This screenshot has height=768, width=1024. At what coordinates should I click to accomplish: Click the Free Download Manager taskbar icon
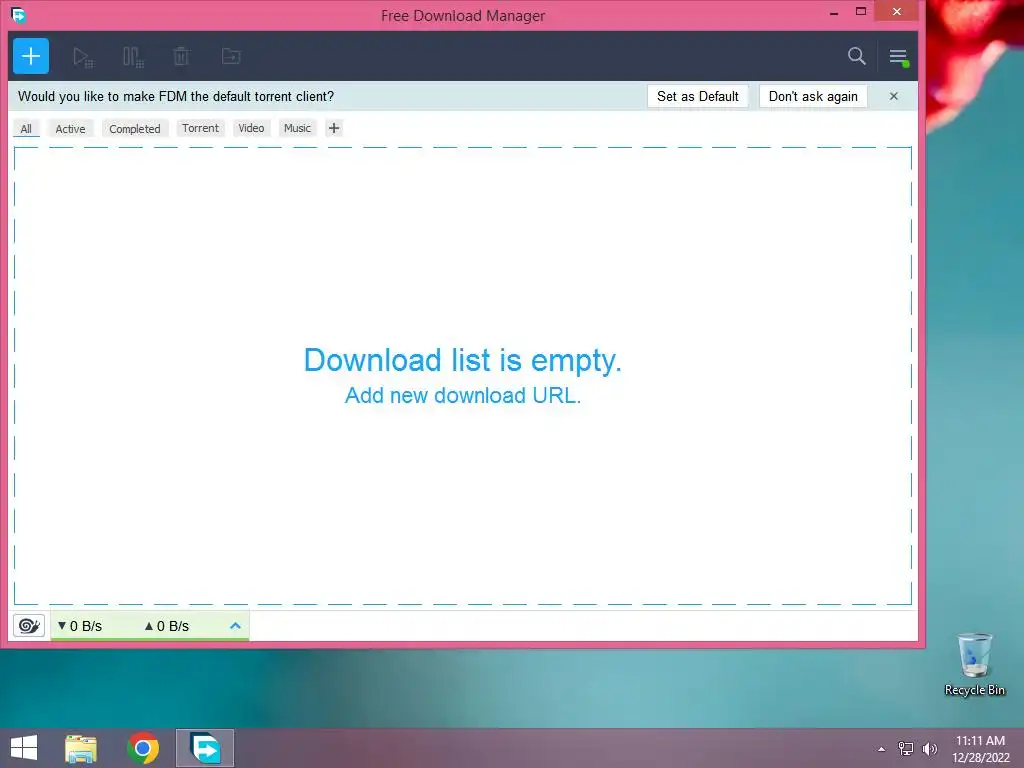point(205,748)
